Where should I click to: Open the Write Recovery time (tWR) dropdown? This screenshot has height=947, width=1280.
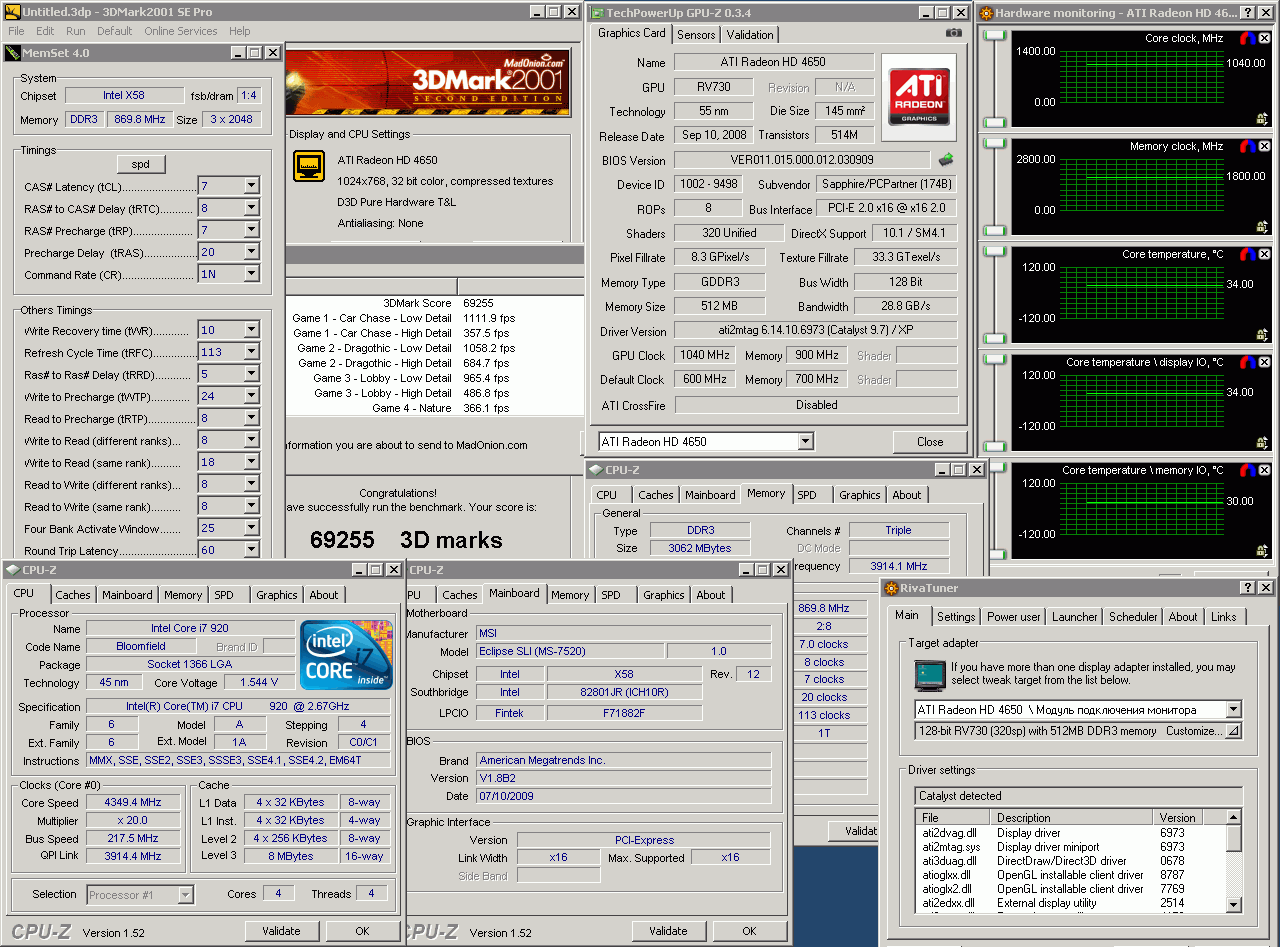[x=251, y=330]
